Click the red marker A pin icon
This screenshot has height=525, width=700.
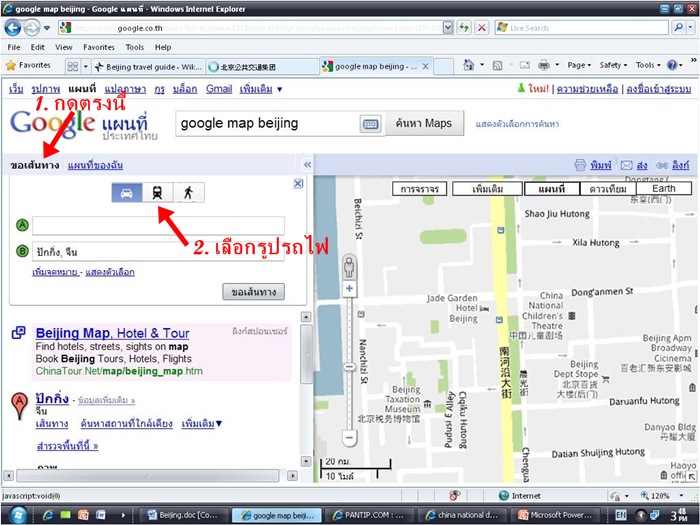coord(19,406)
